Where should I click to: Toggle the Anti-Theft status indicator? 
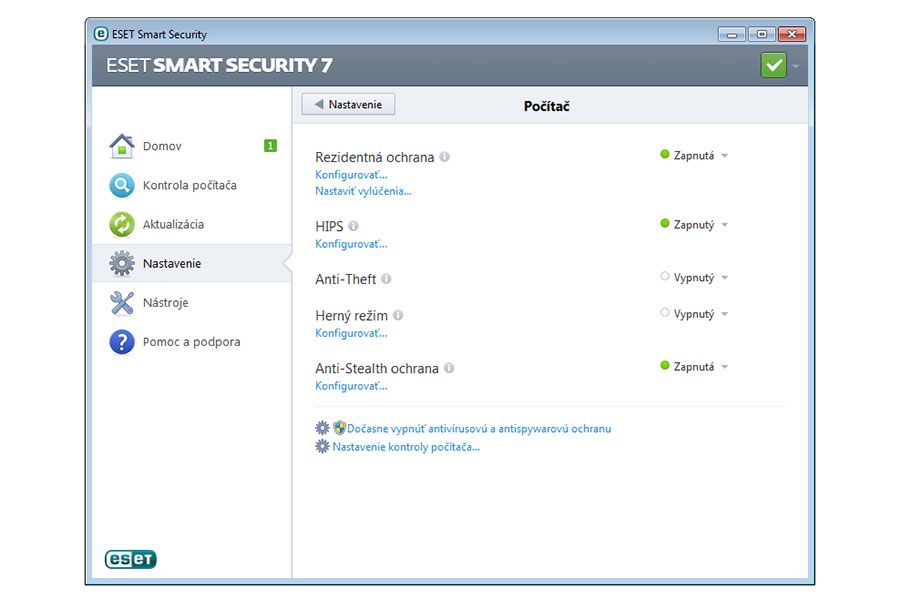[x=665, y=276]
